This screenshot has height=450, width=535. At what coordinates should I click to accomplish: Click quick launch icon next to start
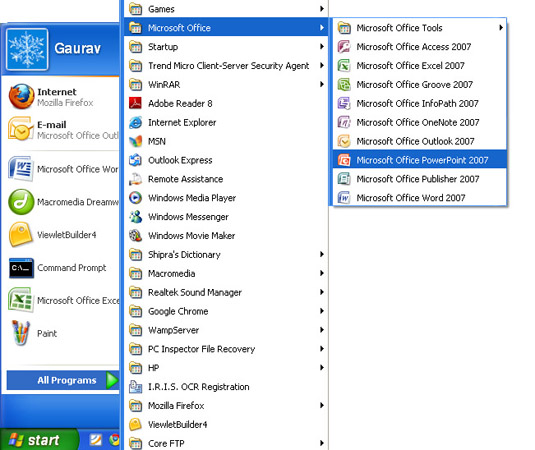[96, 440]
